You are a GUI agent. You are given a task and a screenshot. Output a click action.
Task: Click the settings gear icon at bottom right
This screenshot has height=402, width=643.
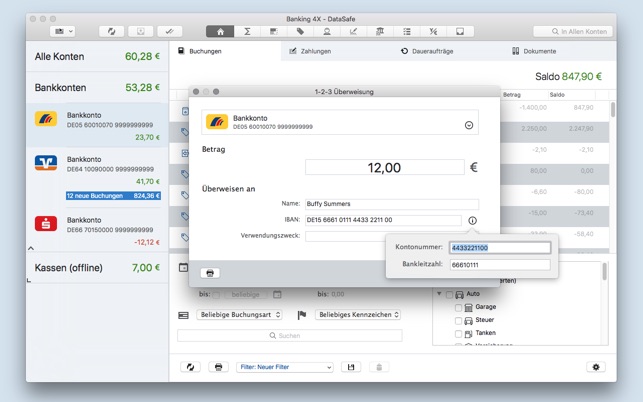[596, 367]
